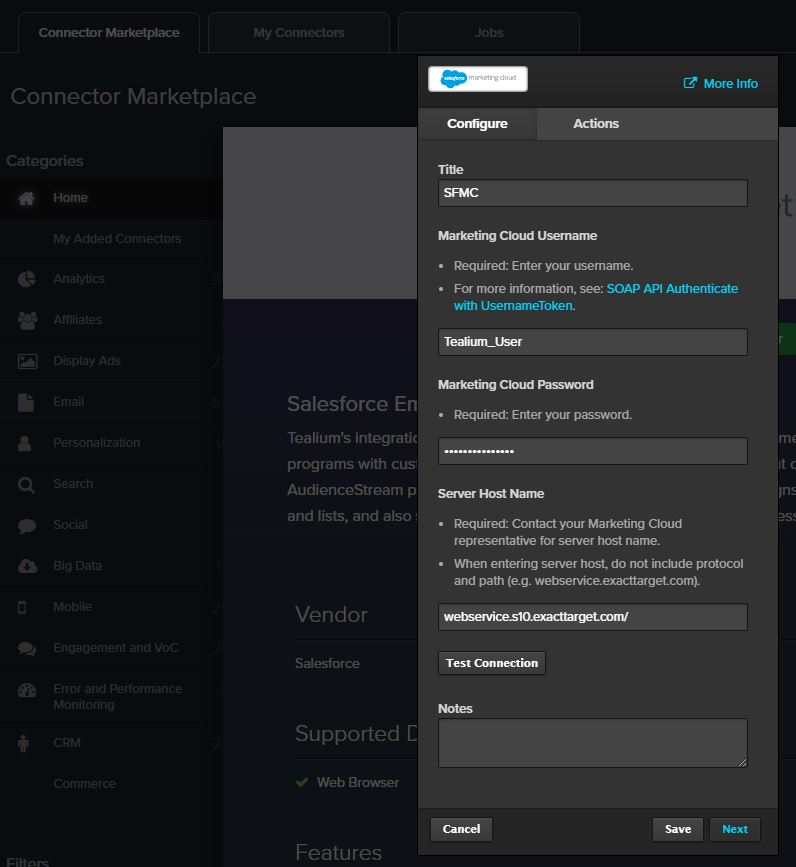Open the Jobs tab
This screenshot has height=867, width=796.
[x=488, y=32]
